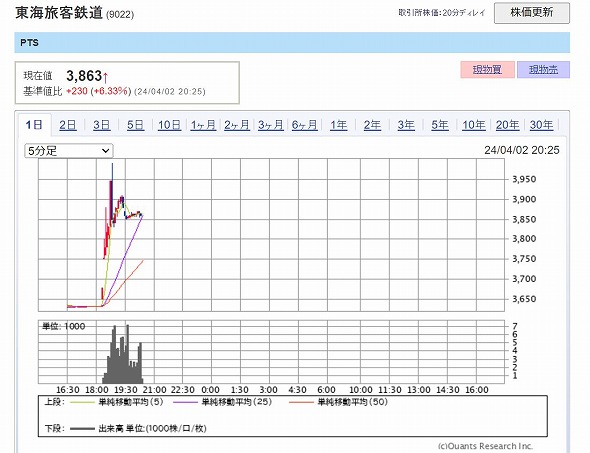Viewport: 590px width, 453px height.
Task: Click the 東海旅客鉄道 company title
Action: click(59, 12)
